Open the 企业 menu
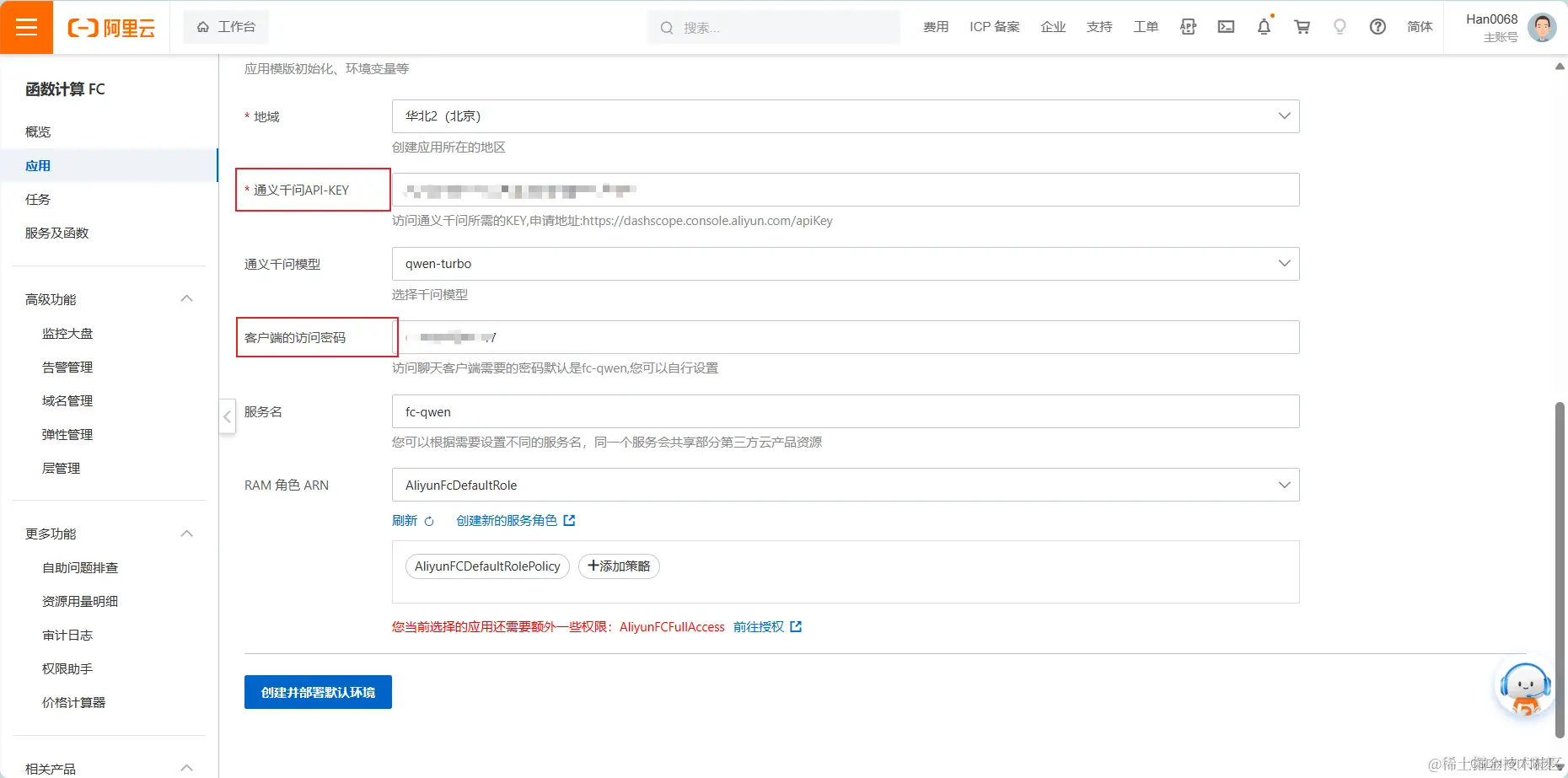The image size is (1568, 778). tap(1053, 27)
